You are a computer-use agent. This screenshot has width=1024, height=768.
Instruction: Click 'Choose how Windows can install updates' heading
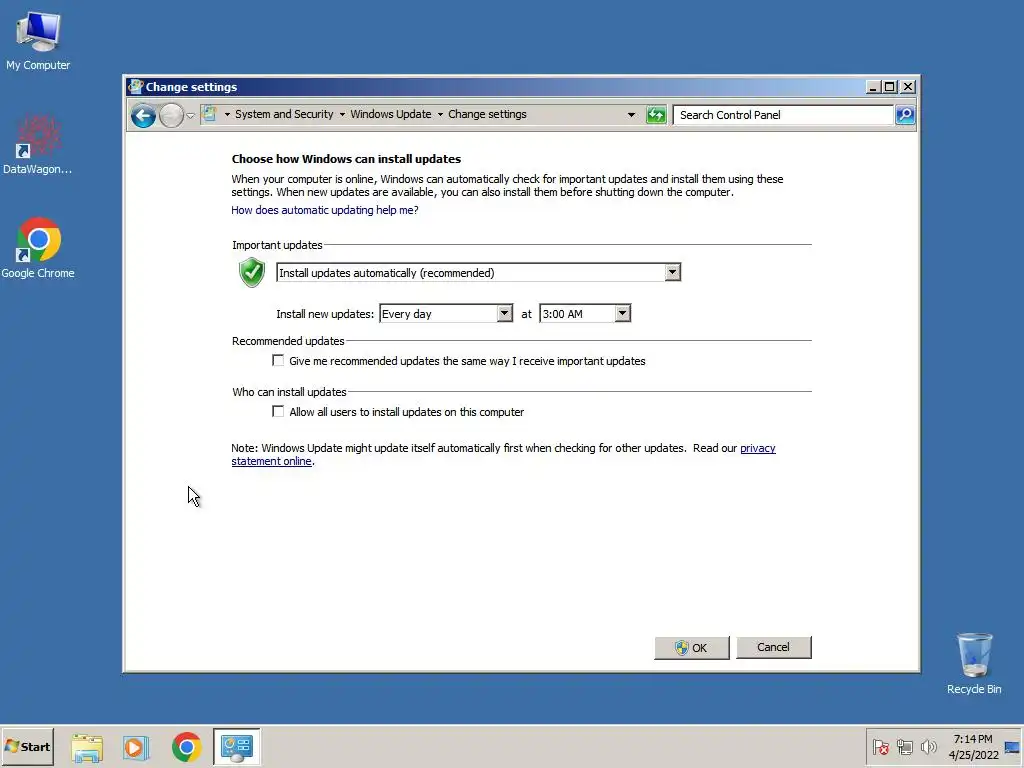click(x=346, y=159)
